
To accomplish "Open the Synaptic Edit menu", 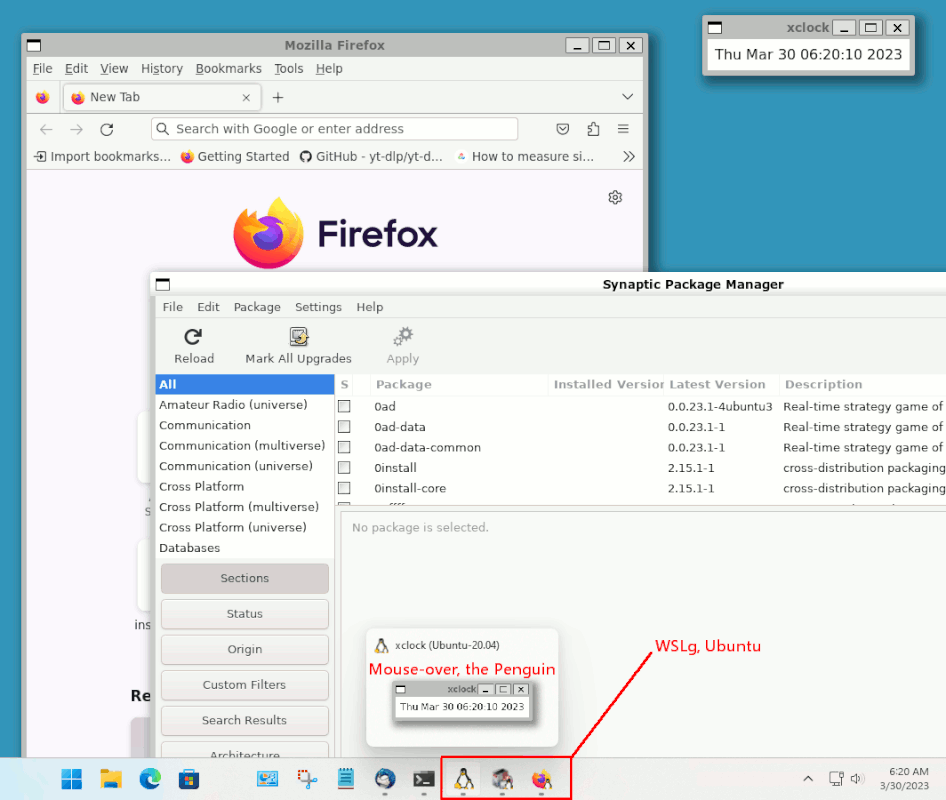I will (x=208, y=307).
